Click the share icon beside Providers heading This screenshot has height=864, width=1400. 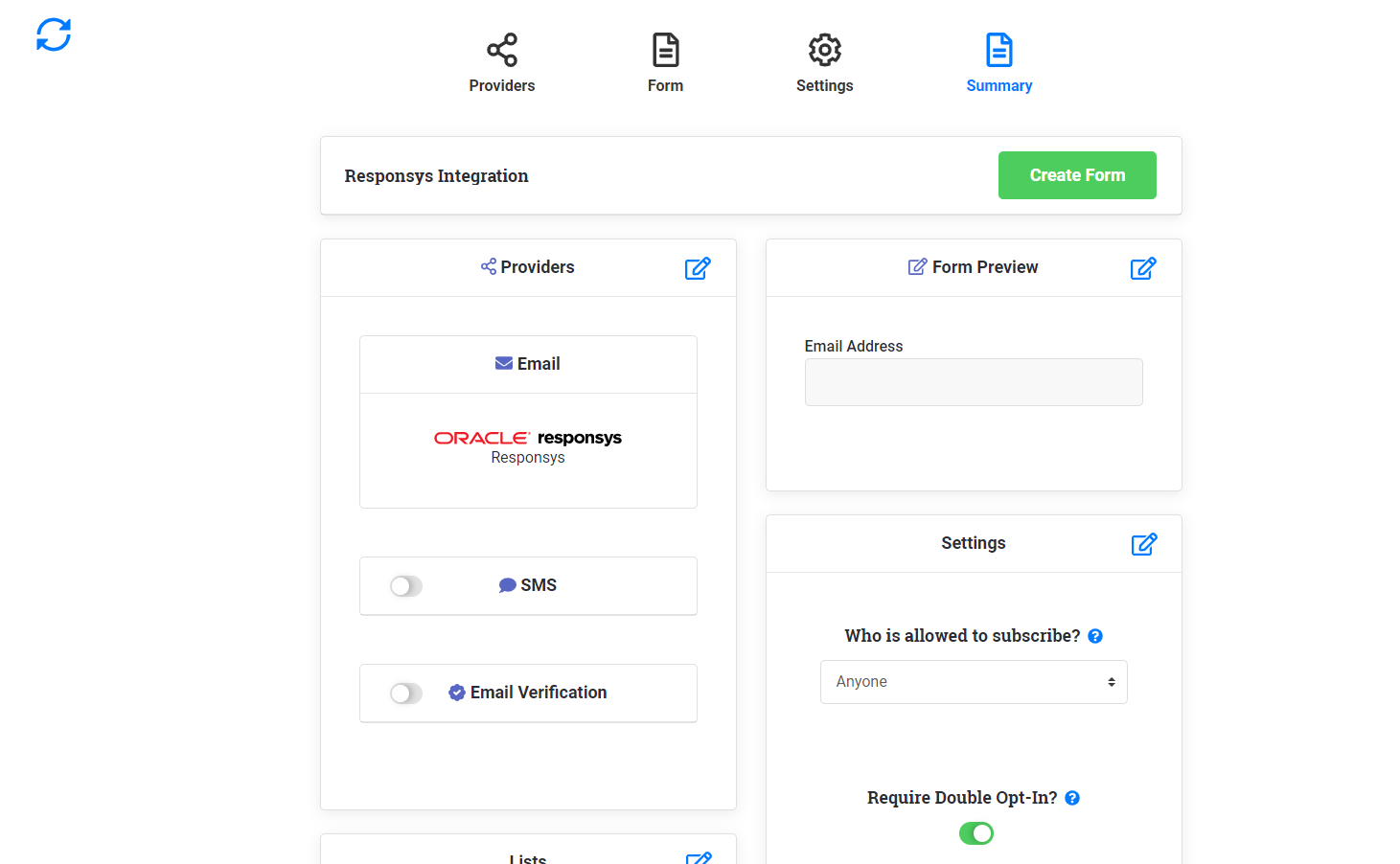489,266
